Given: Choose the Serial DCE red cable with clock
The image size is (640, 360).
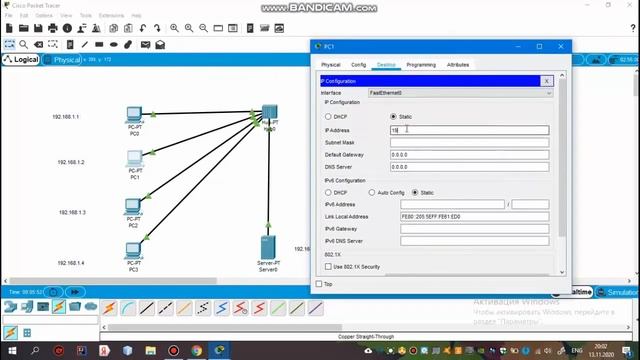Looking at the screenshot, I should coord(241,309).
